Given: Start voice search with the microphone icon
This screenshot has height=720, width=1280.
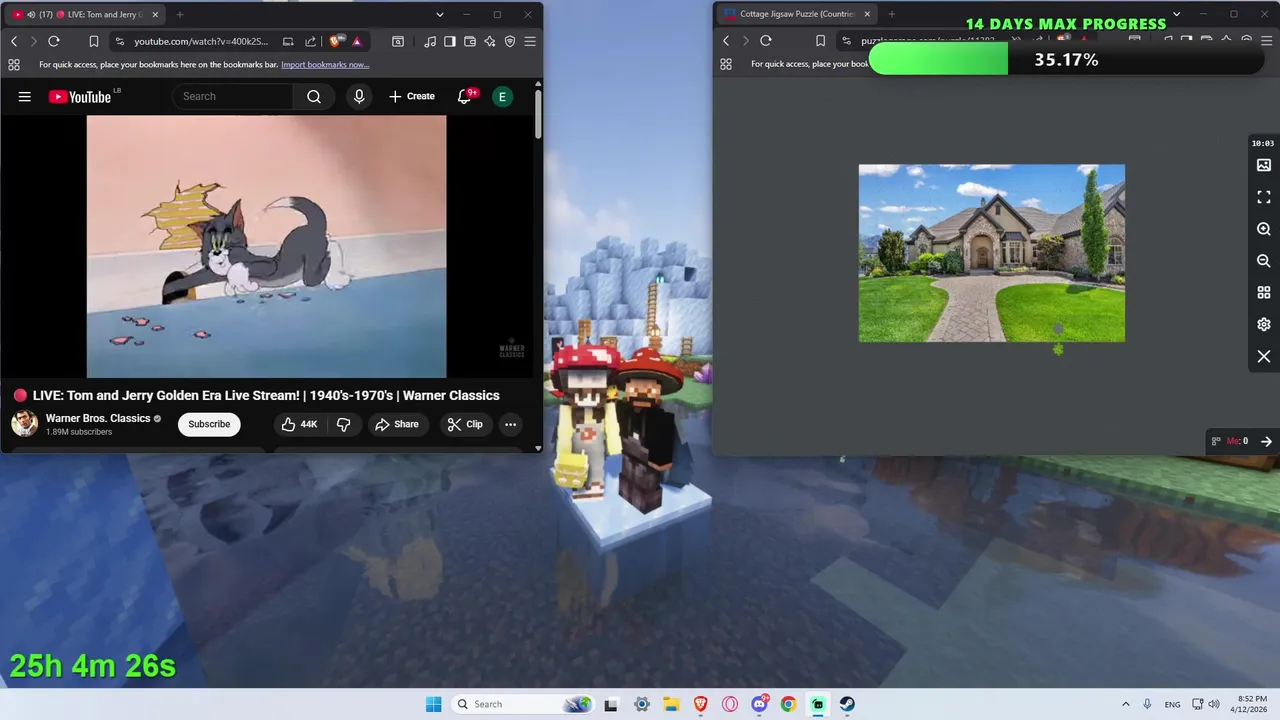Looking at the screenshot, I should 359,96.
